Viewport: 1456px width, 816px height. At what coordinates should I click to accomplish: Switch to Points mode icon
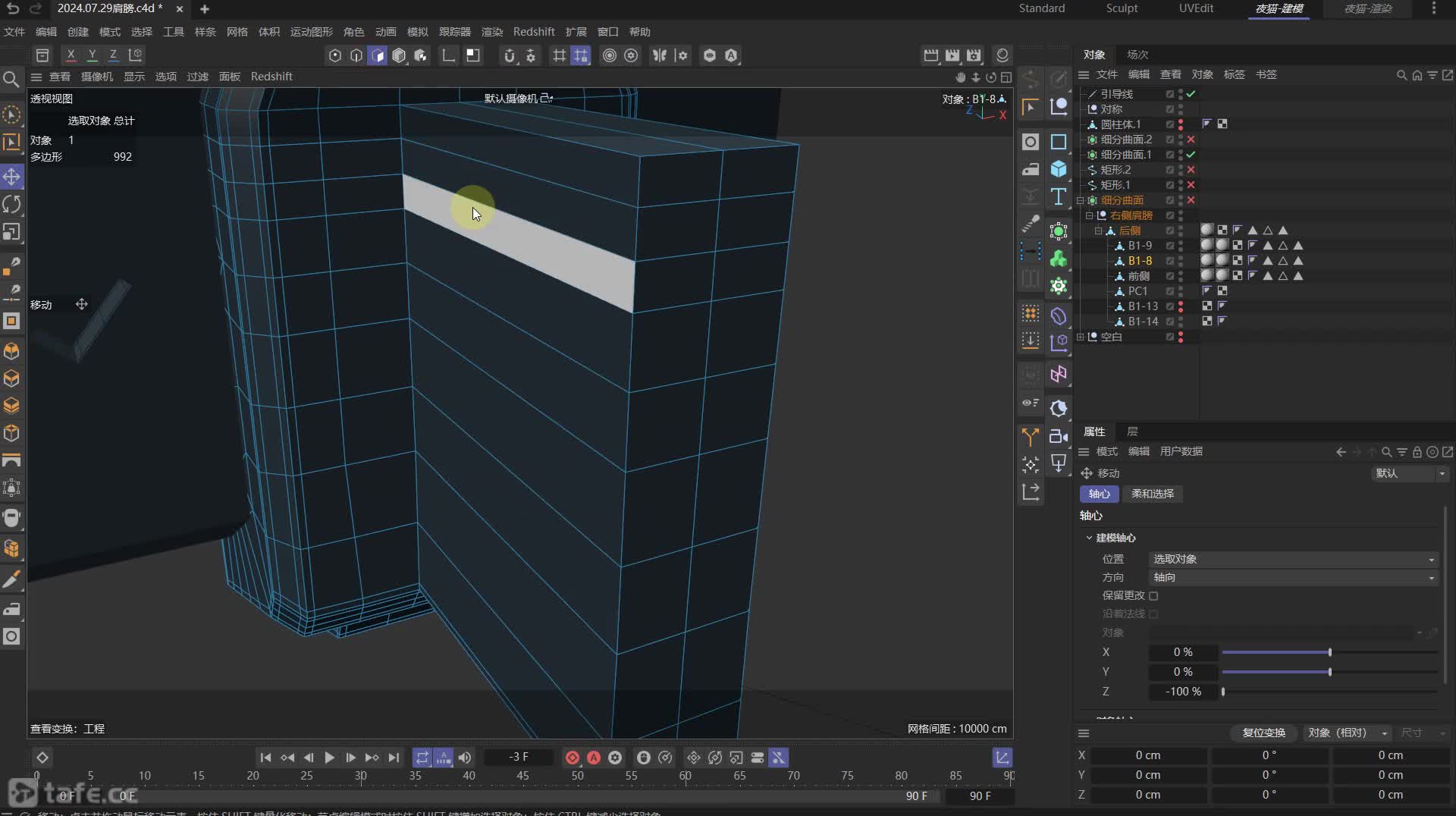[x=334, y=55]
